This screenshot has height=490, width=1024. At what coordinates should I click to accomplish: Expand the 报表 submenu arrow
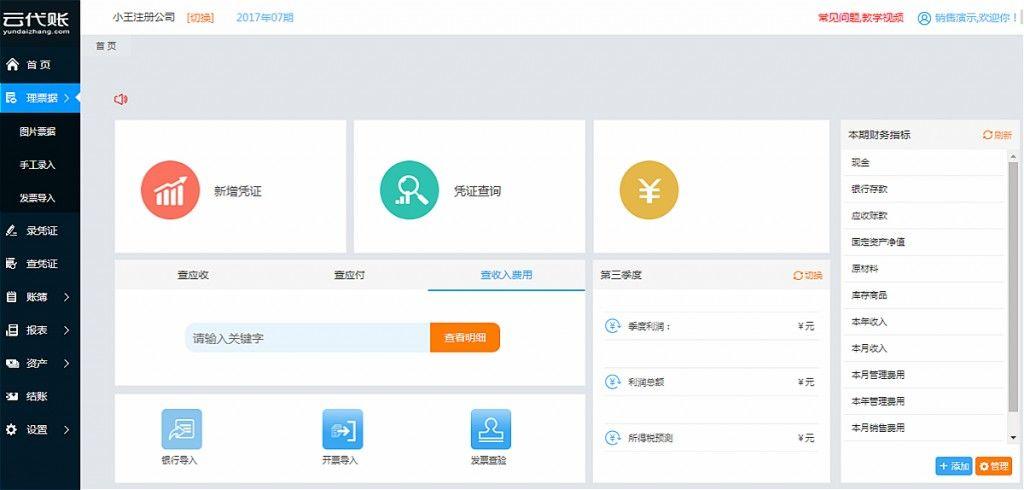pos(67,331)
